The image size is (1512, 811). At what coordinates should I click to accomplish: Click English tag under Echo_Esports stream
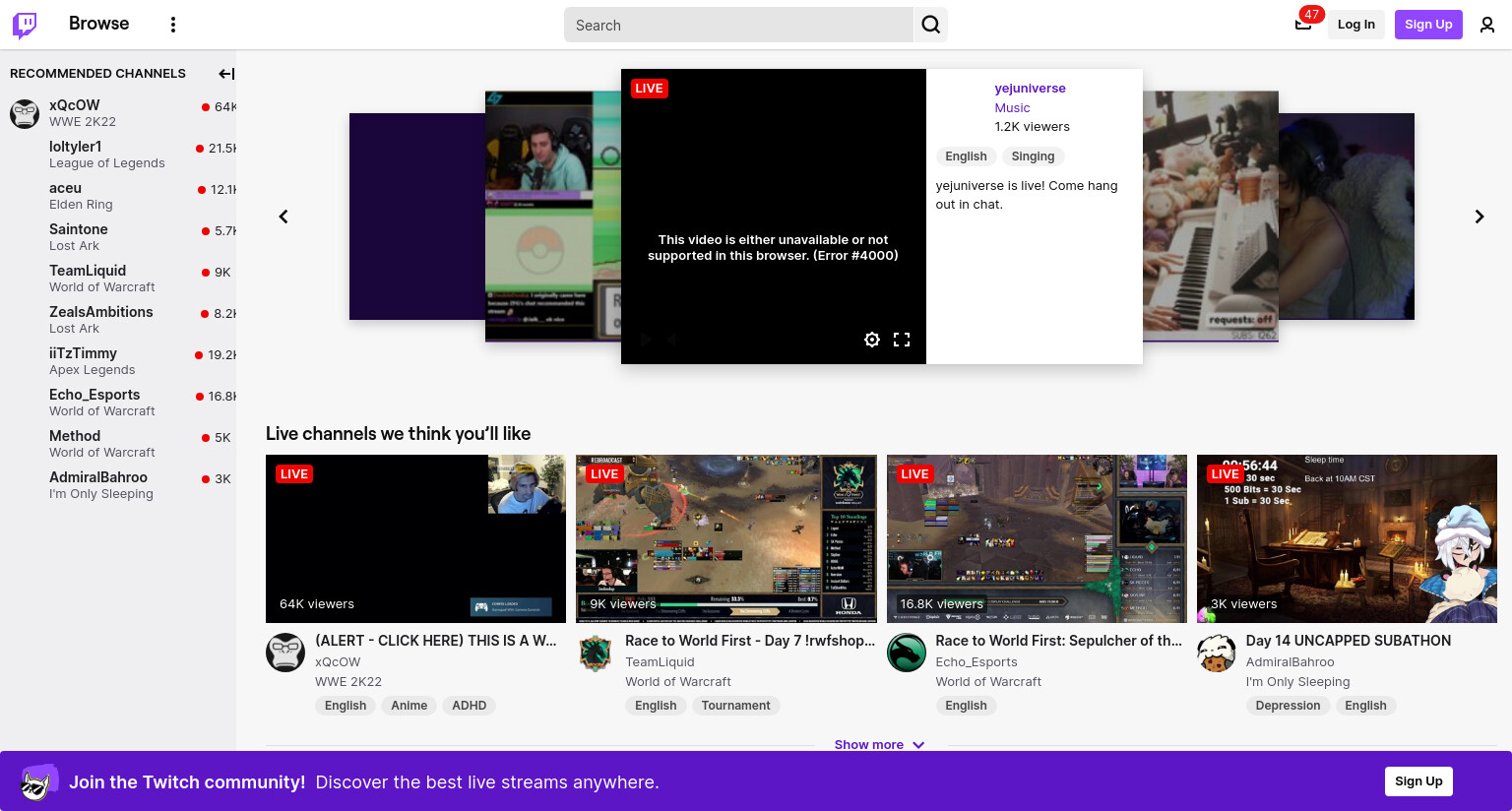pyautogui.click(x=966, y=706)
